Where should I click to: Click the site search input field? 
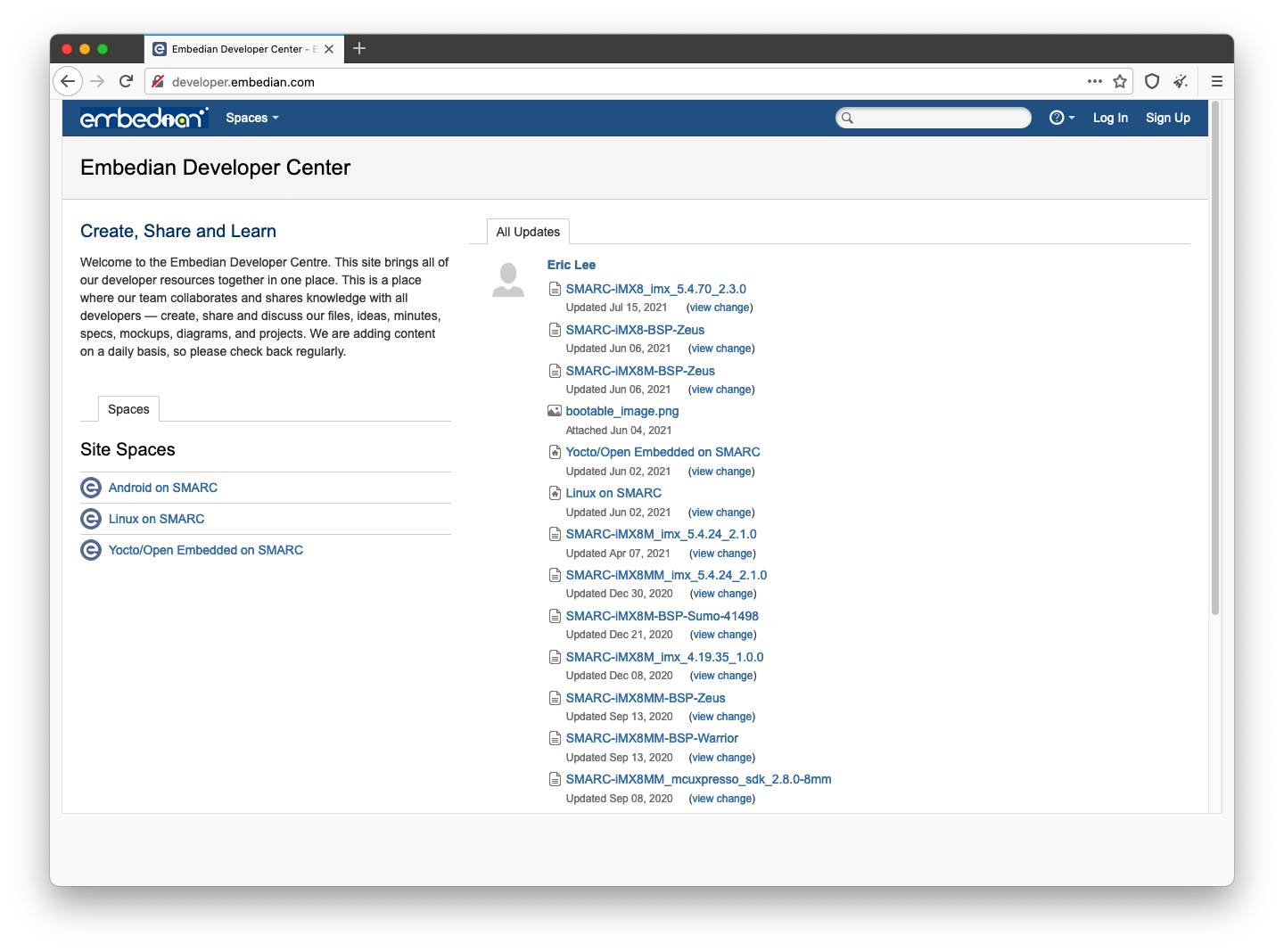[x=934, y=118]
